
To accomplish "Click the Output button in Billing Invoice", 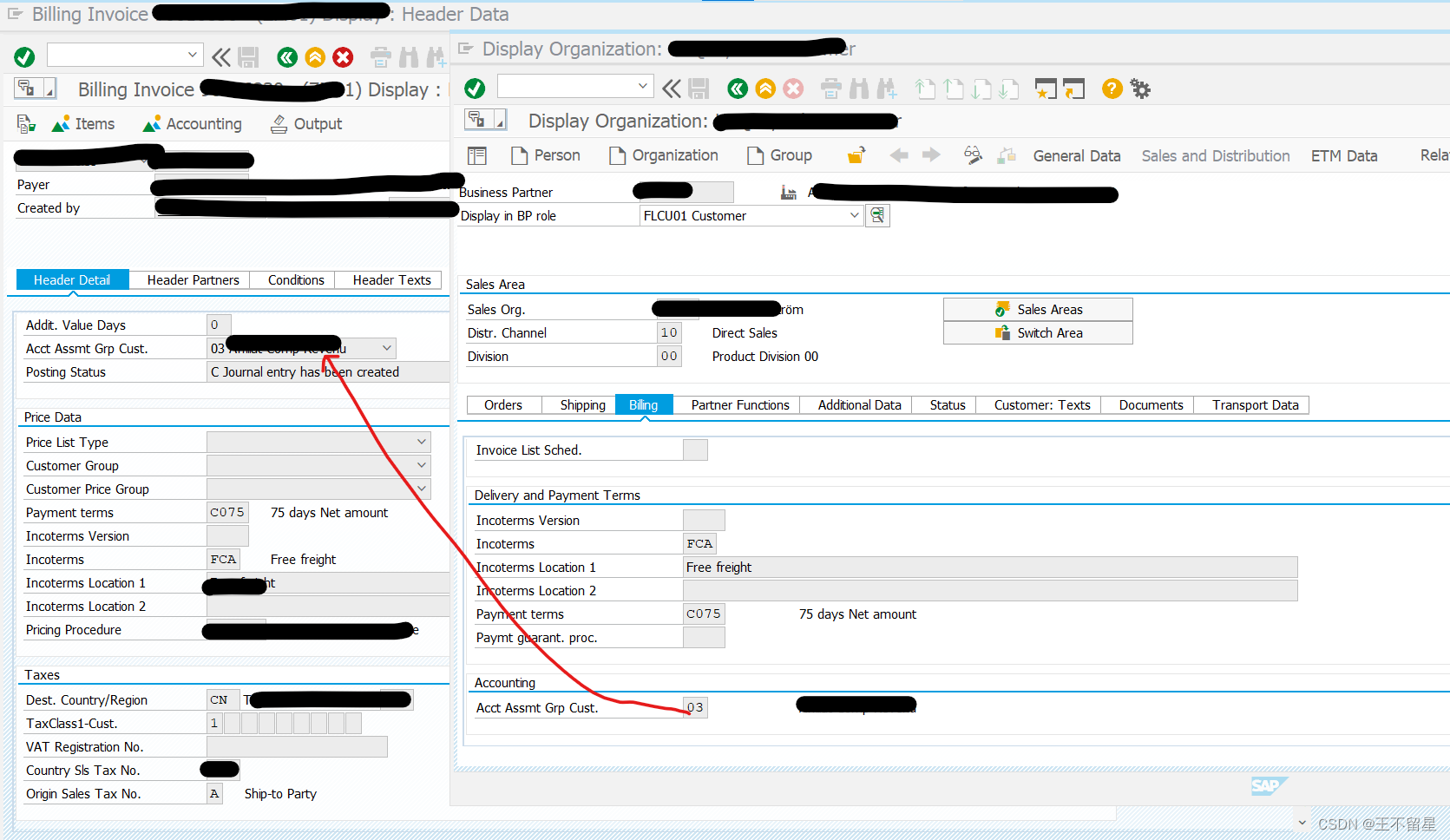I will [x=307, y=124].
